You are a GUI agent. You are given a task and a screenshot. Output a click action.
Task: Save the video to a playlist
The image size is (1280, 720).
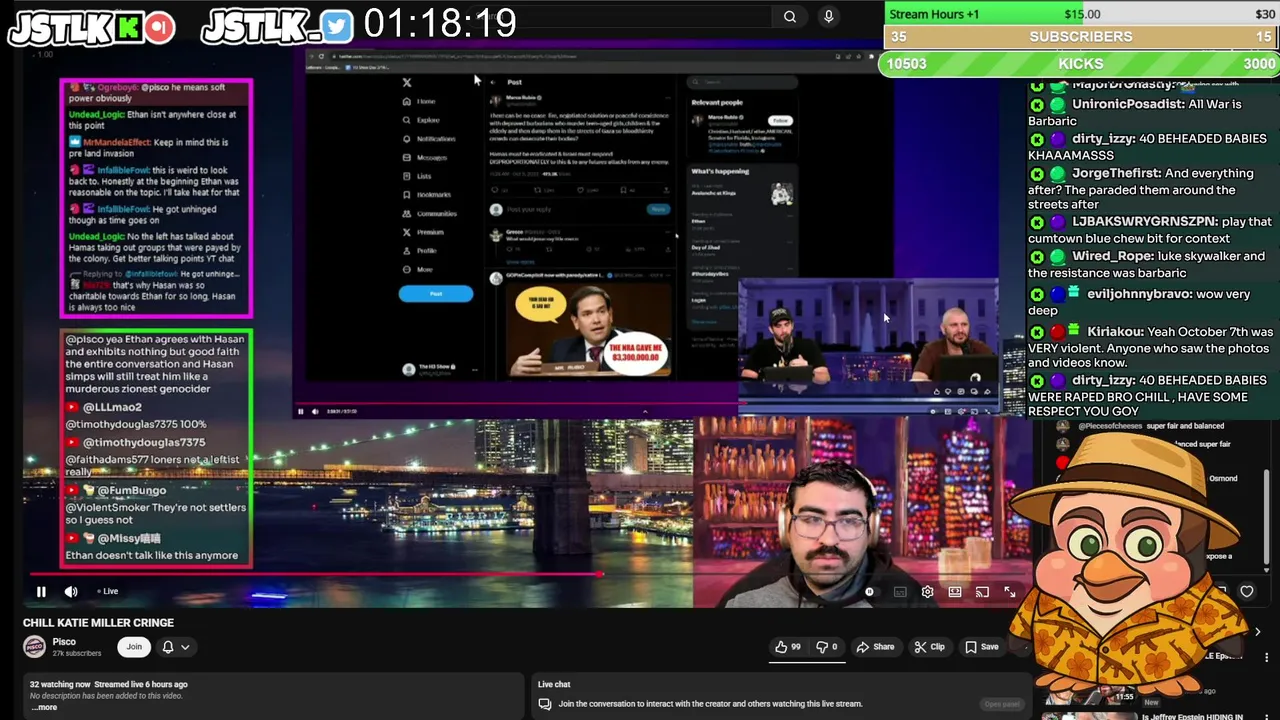coord(981,647)
